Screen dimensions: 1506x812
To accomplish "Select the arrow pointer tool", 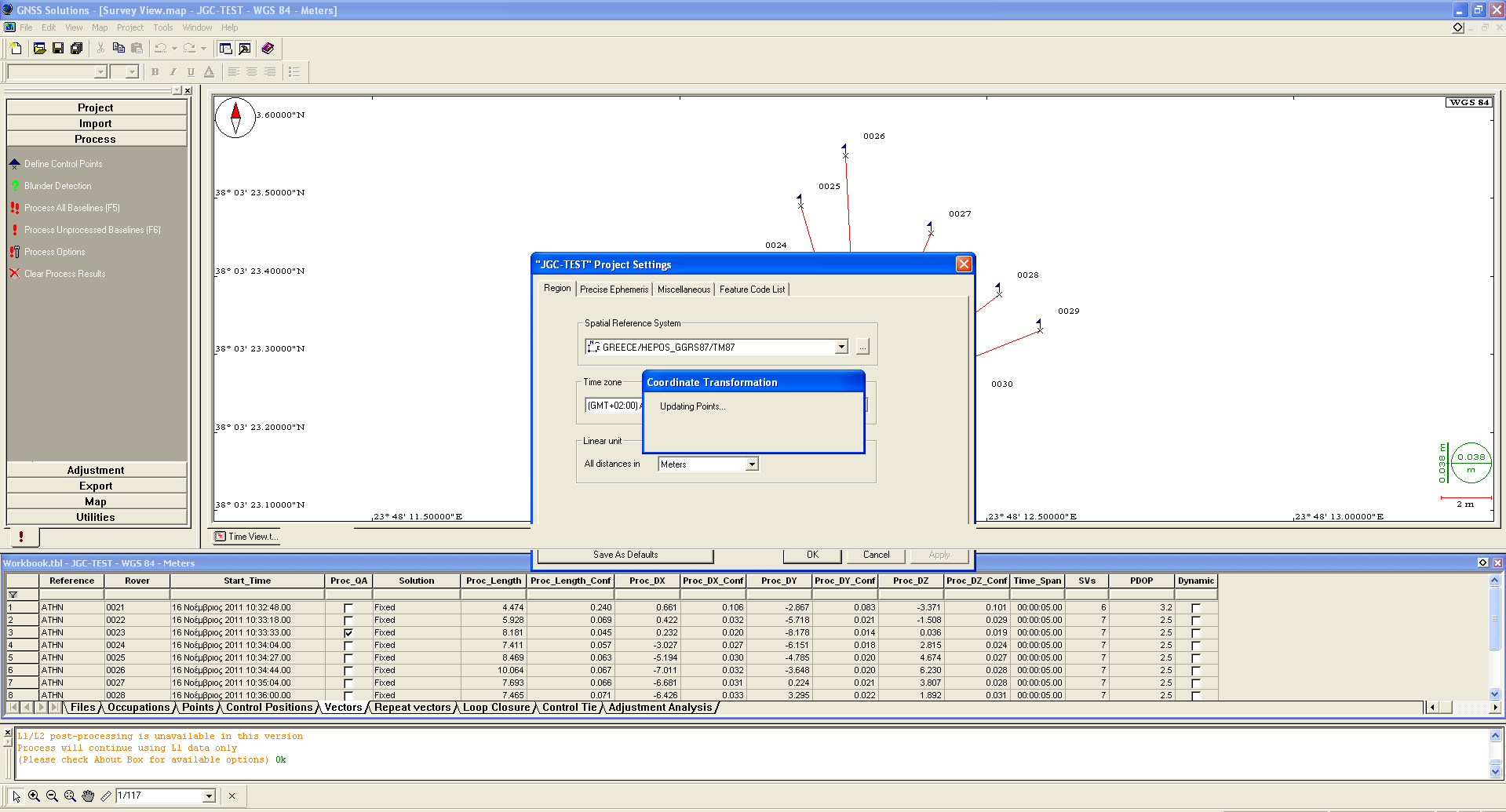I will pyautogui.click(x=16, y=796).
